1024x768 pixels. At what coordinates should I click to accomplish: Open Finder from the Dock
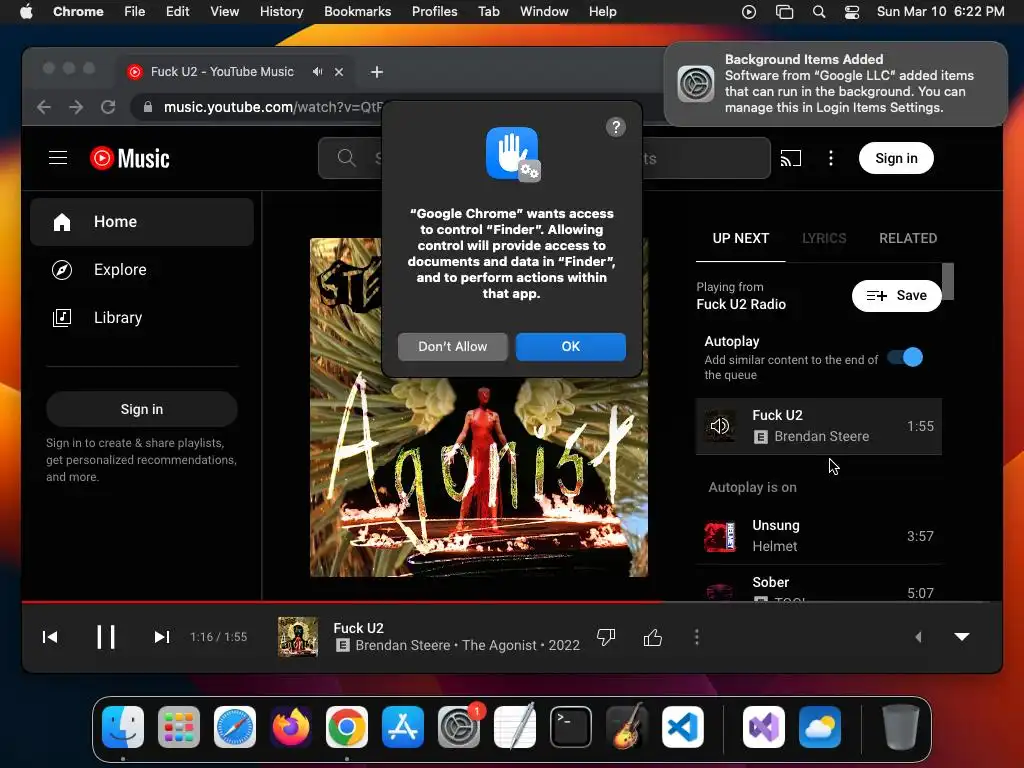[x=123, y=727]
